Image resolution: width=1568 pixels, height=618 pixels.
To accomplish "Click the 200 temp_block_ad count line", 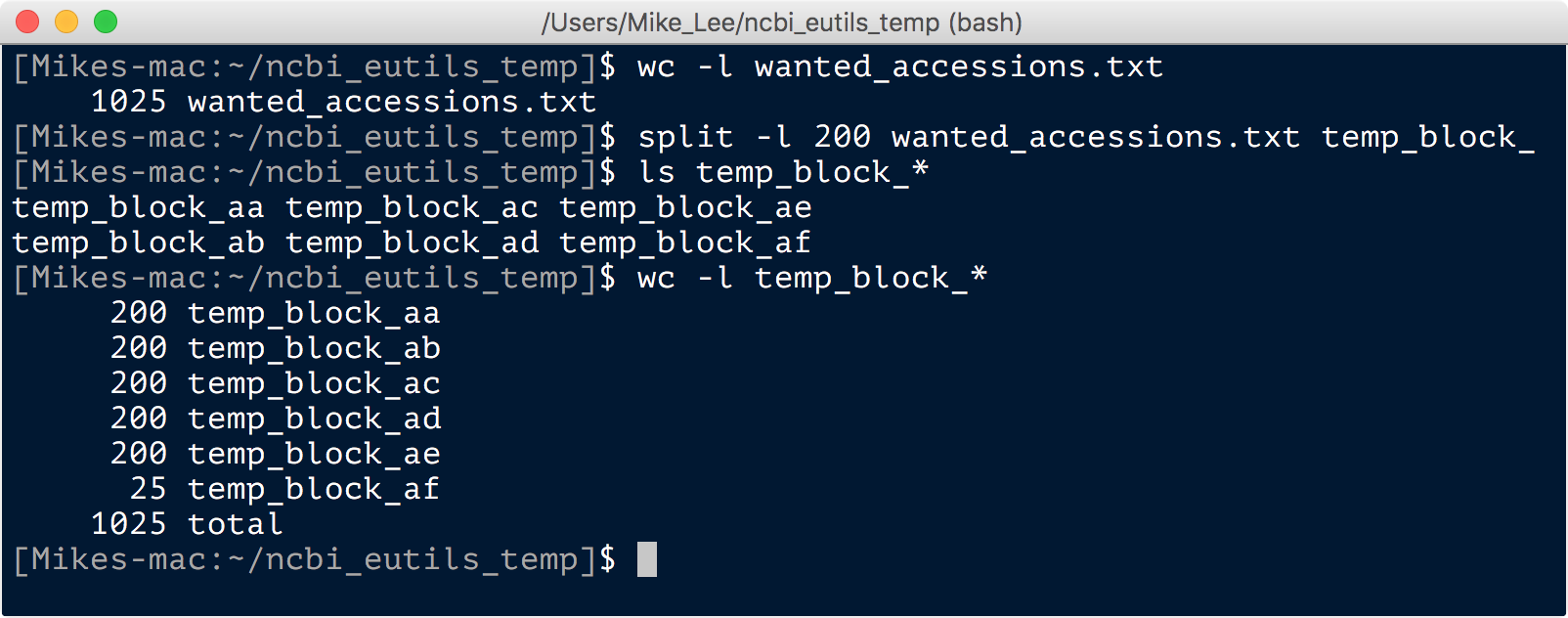I will pyautogui.click(x=275, y=419).
